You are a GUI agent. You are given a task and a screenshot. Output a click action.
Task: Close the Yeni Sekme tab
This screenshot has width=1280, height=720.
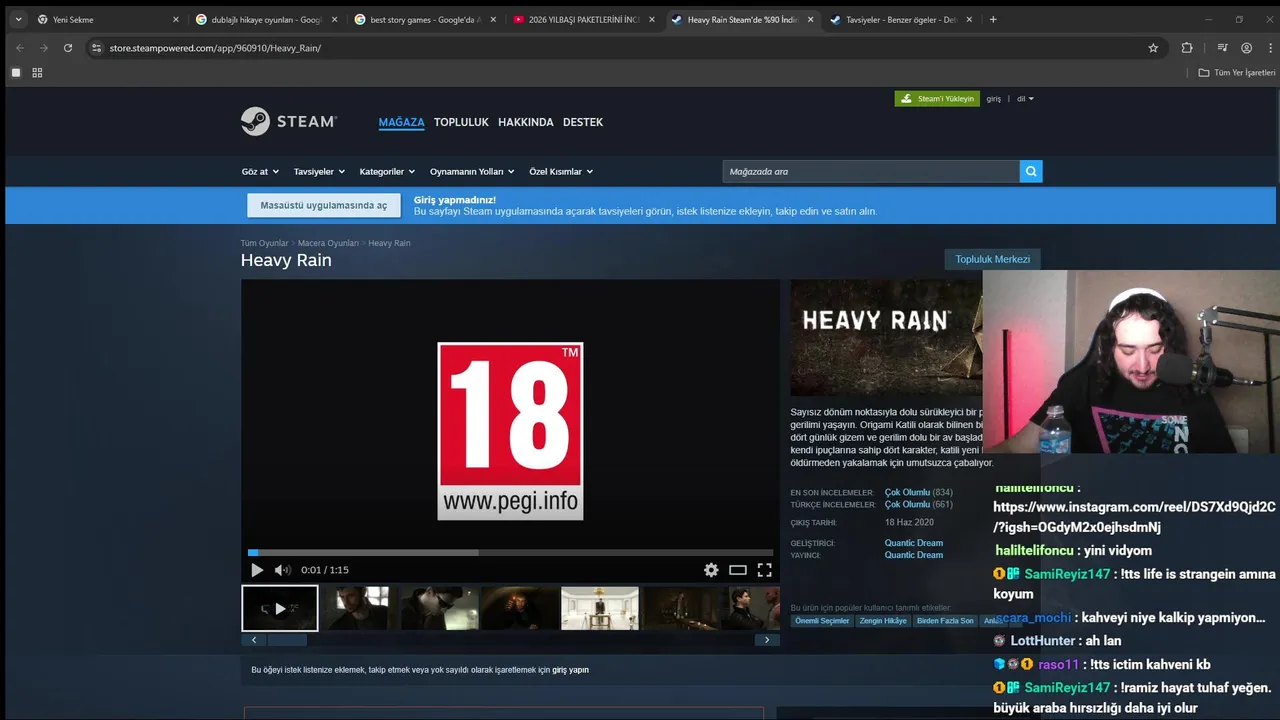tap(176, 19)
